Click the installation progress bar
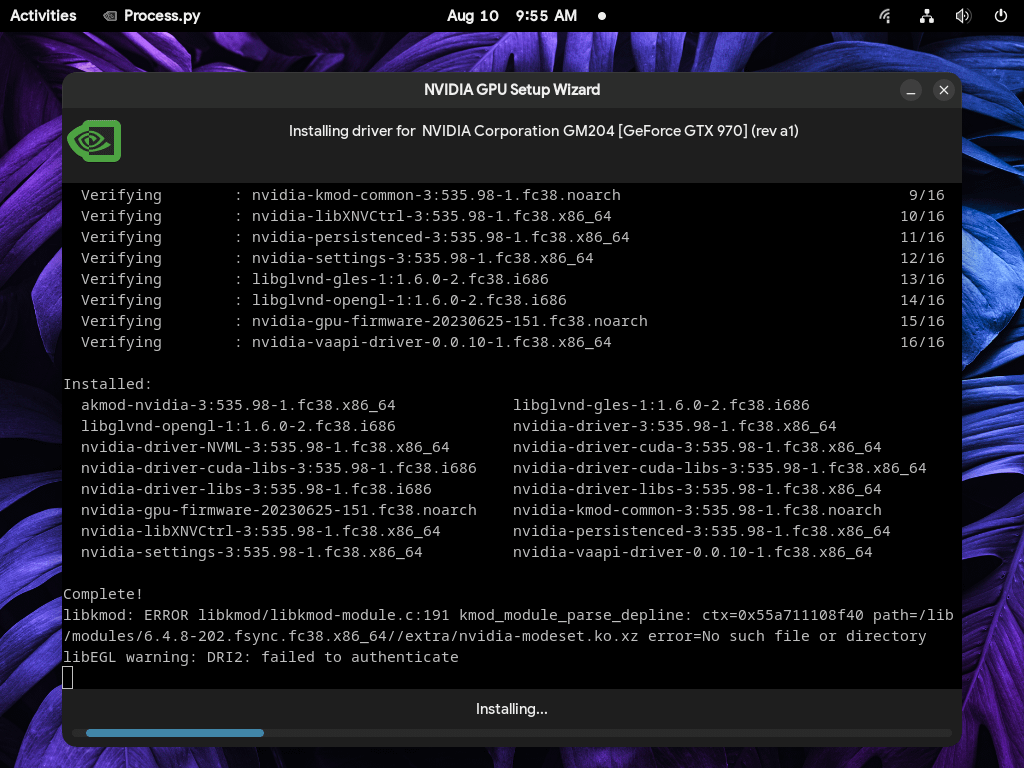This screenshot has height=768, width=1024. (x=511, y=733)
